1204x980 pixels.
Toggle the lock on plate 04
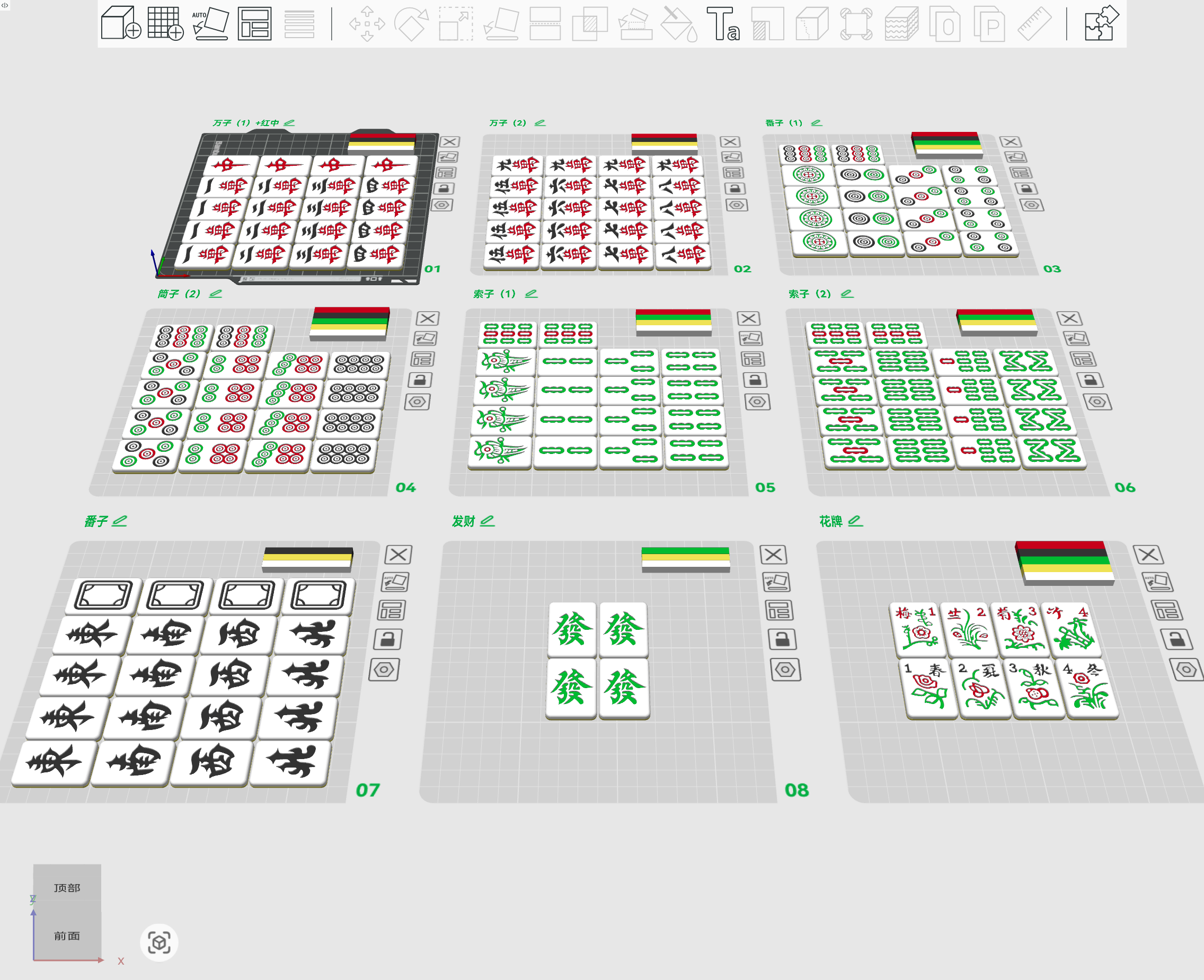pyautogui.click(x=420, y=380)
